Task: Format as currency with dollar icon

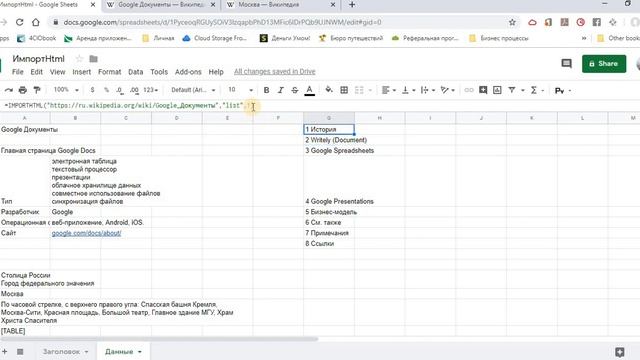Action: [93, 90]
